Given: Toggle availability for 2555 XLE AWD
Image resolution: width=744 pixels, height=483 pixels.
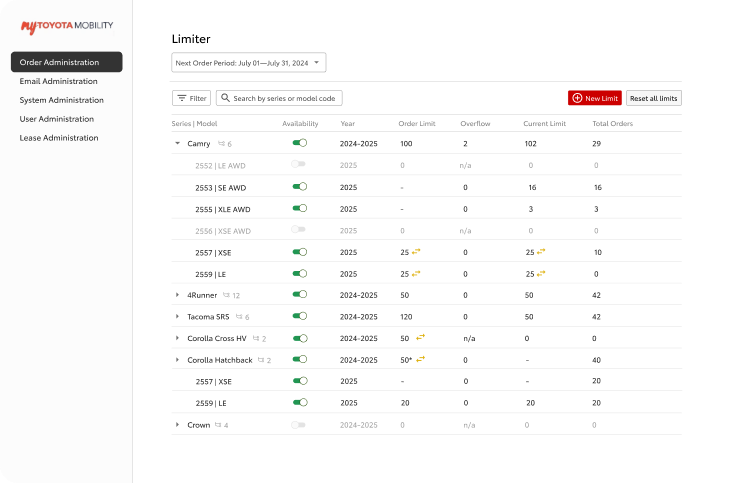Looking at the screenshot, I should click(300, 208).
